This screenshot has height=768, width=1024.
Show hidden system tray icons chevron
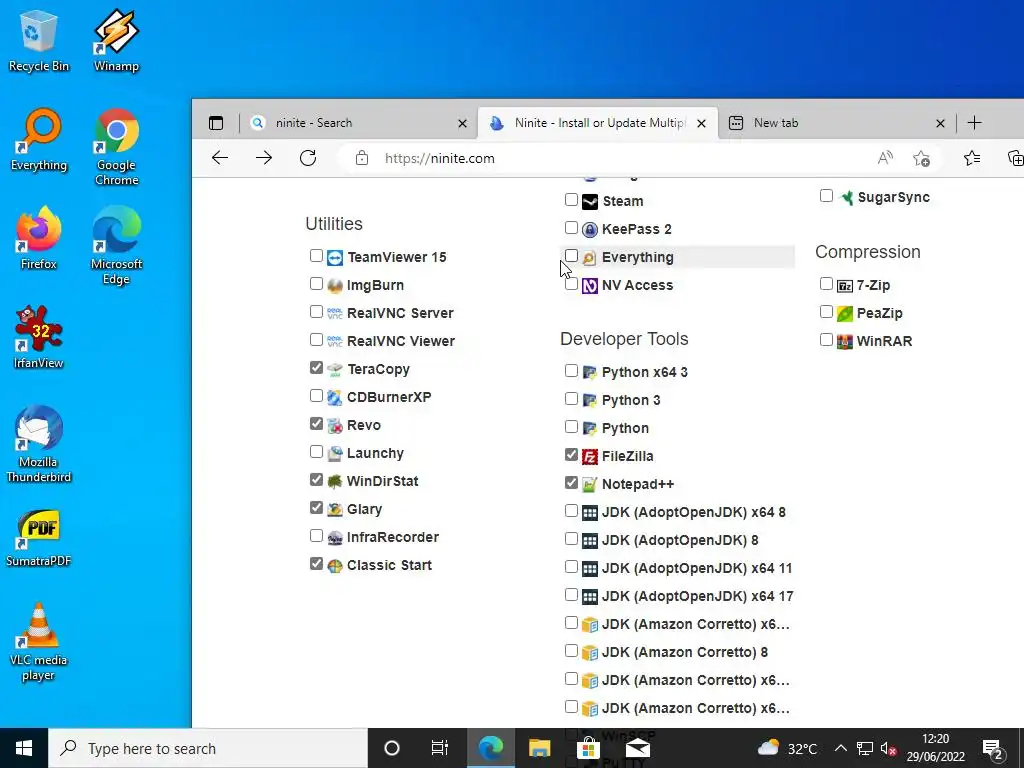840,748
